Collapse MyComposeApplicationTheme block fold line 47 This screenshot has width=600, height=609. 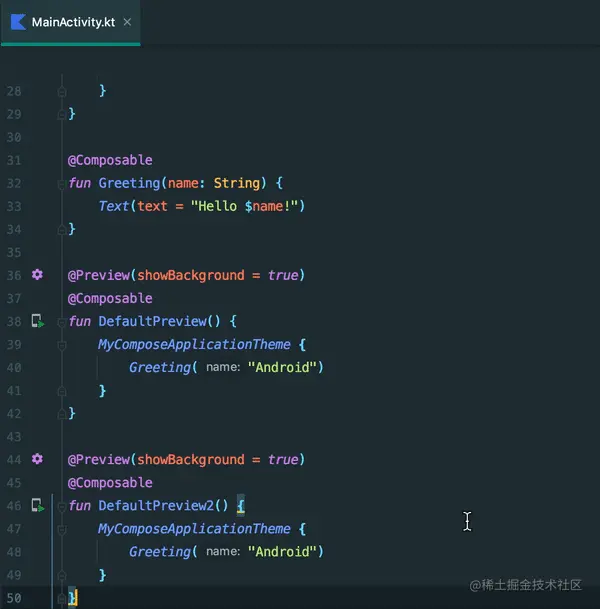click(62, 530)
